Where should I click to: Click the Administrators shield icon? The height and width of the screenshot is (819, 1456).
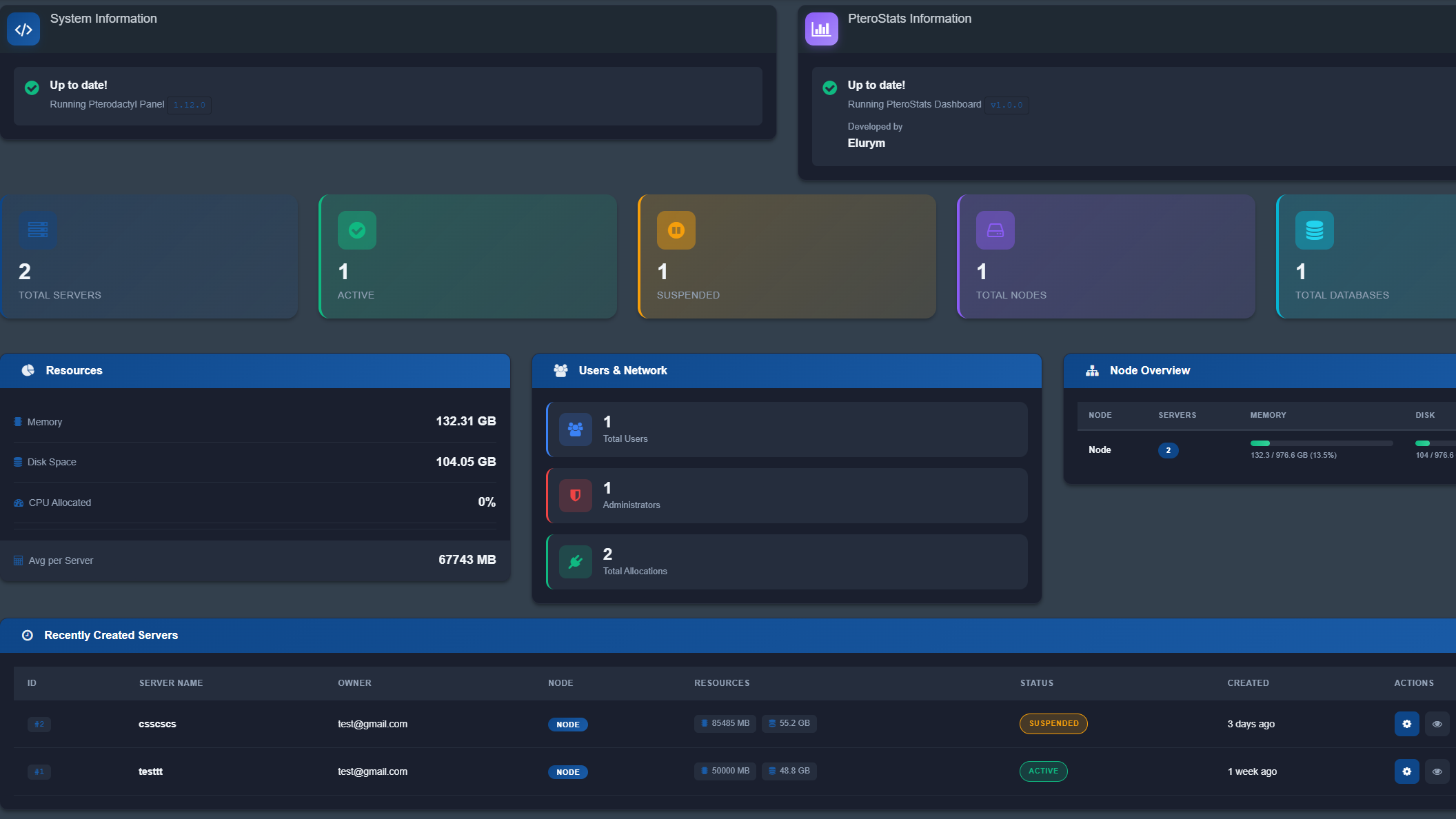click(575, 496)
